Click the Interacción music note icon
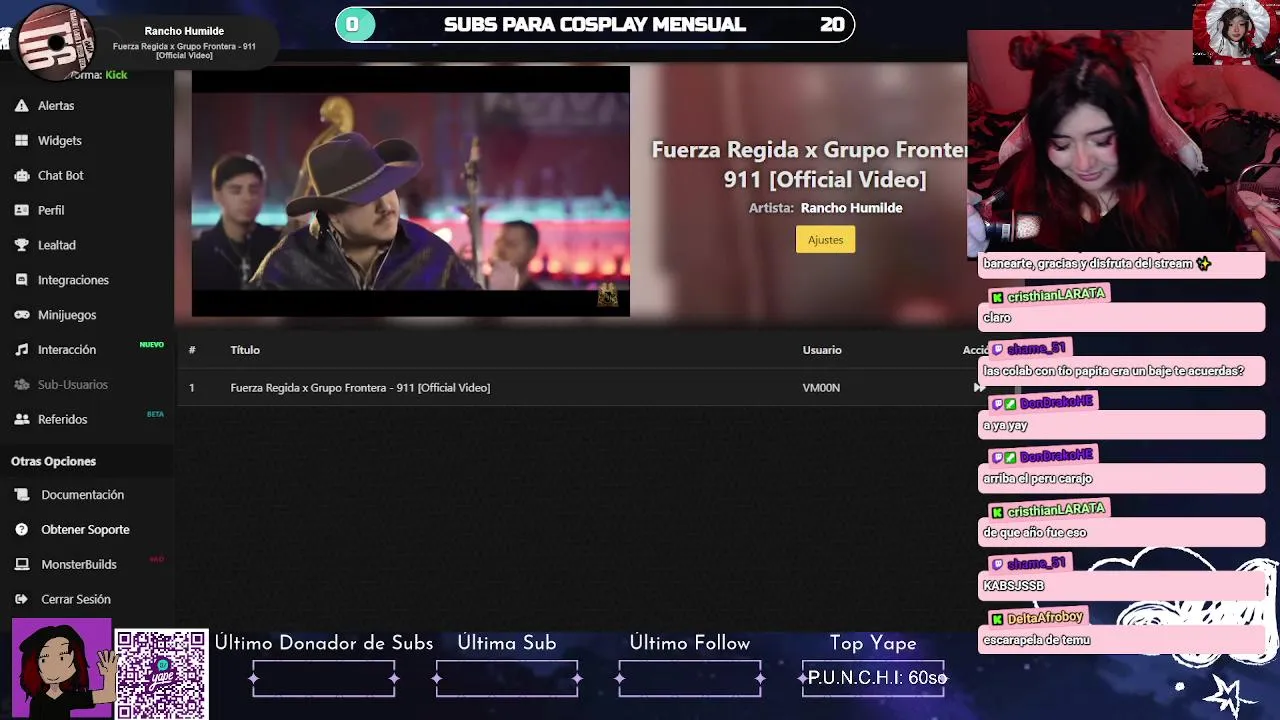This screenshot has height=720, width=1280. 22,350
